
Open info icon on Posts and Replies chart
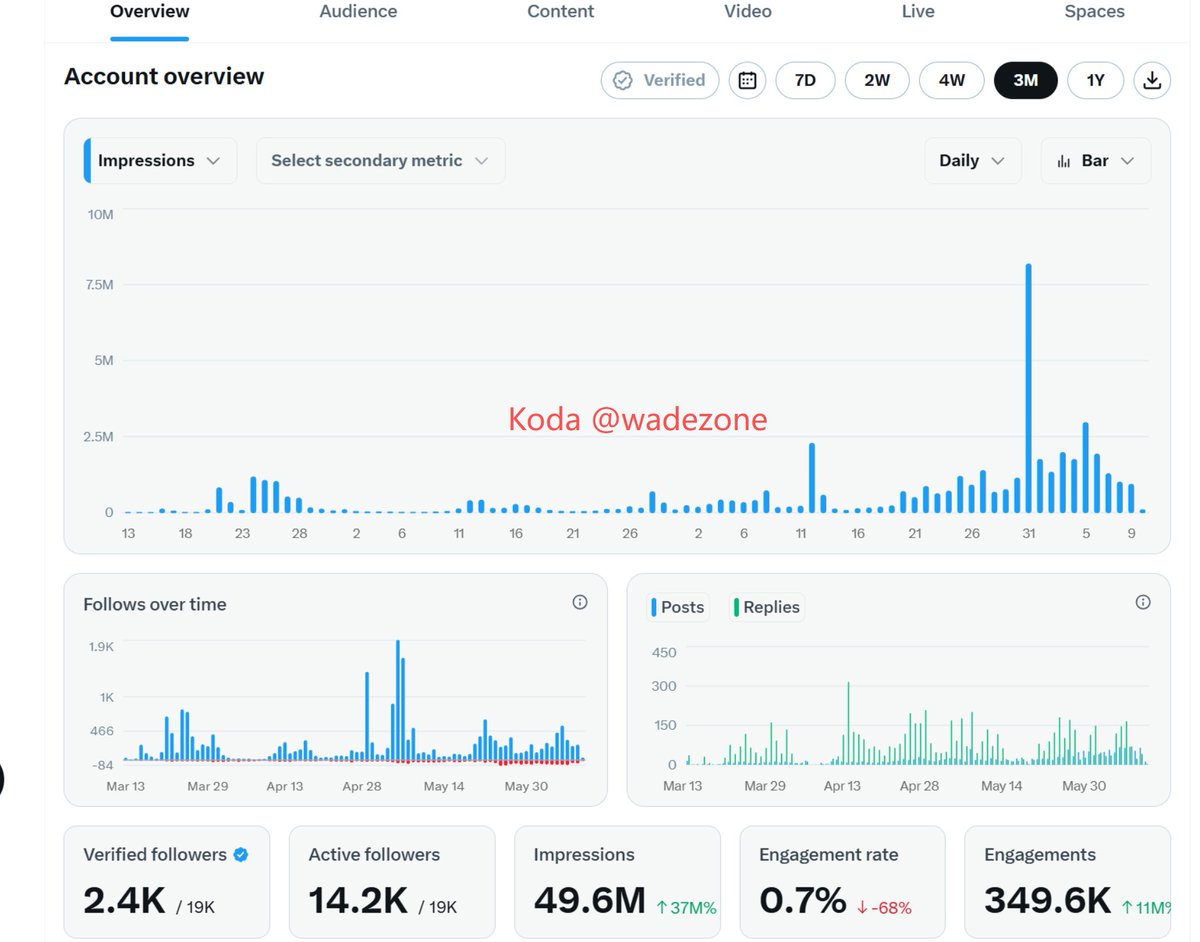click(x=1143, y=602)
